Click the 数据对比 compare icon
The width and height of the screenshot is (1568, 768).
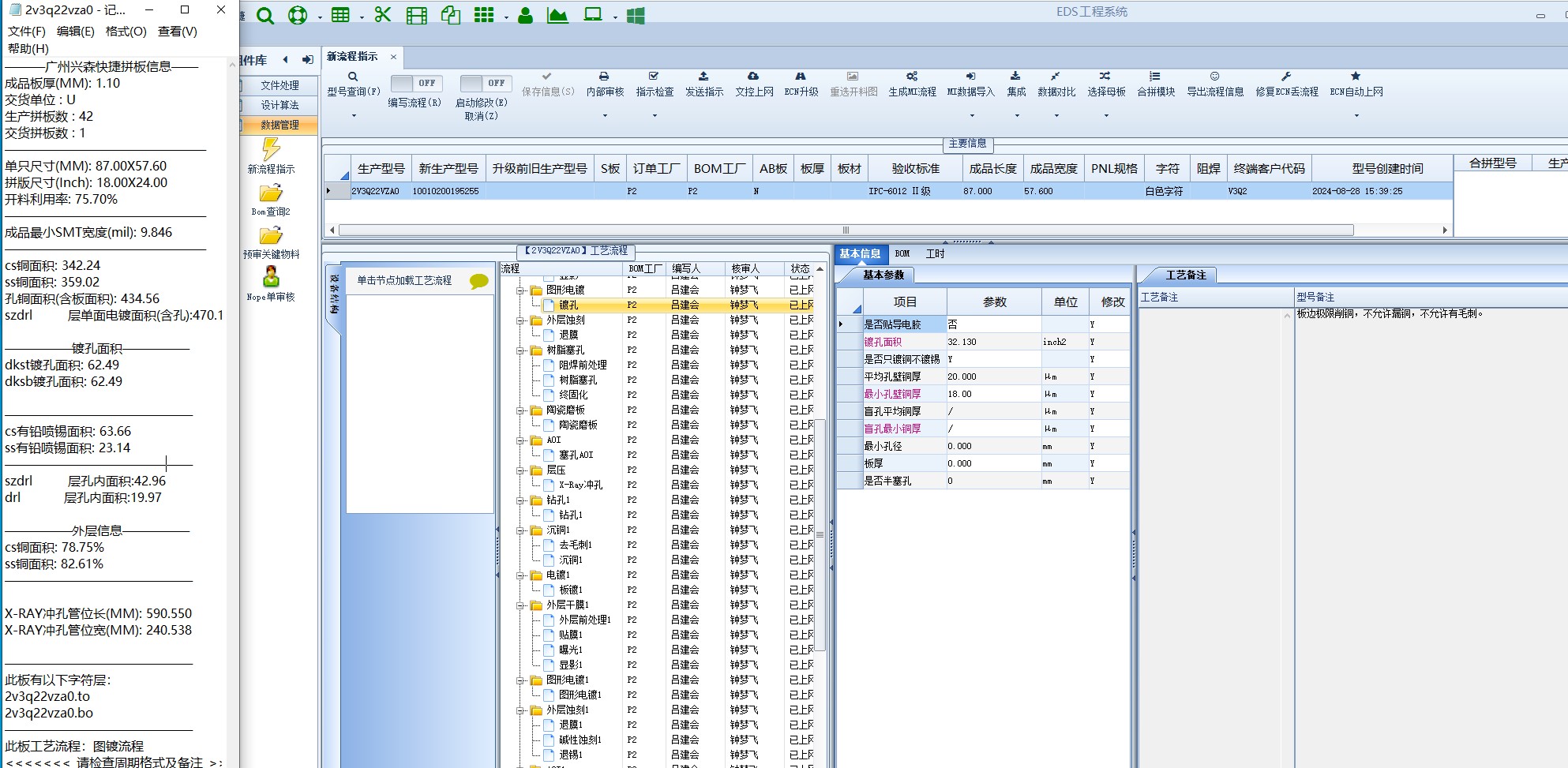tap(1056, 77)
